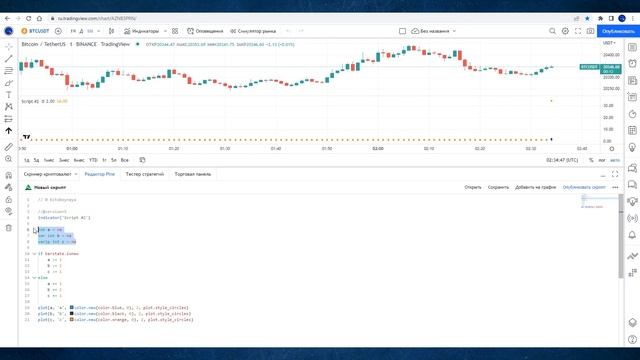The height and width of the screenshot is (360, 640).
Task: Create an alert with Оповещения button
Action: click(205, 31)
